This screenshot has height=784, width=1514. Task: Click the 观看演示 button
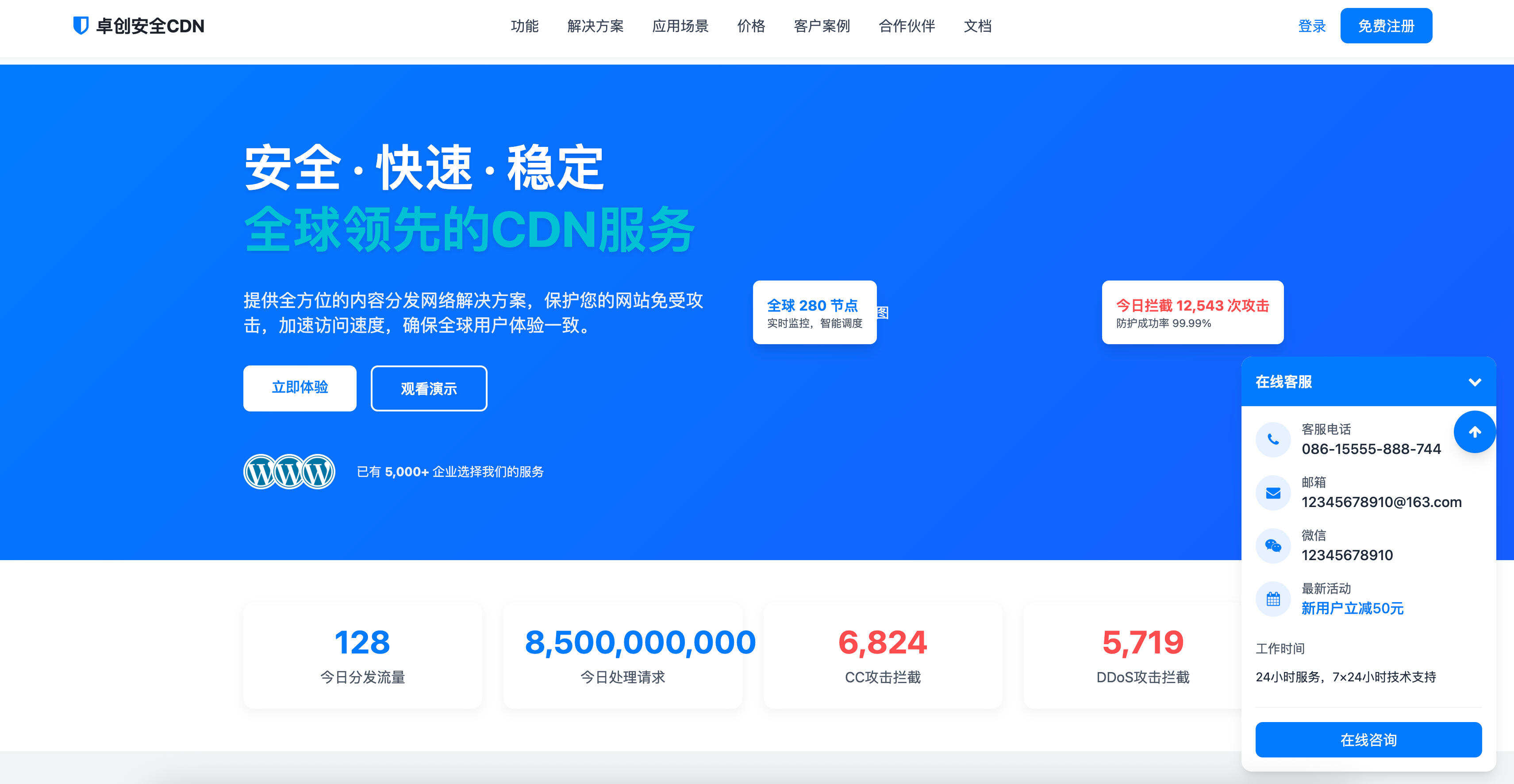pyautogui.click(x=429, y=388)
